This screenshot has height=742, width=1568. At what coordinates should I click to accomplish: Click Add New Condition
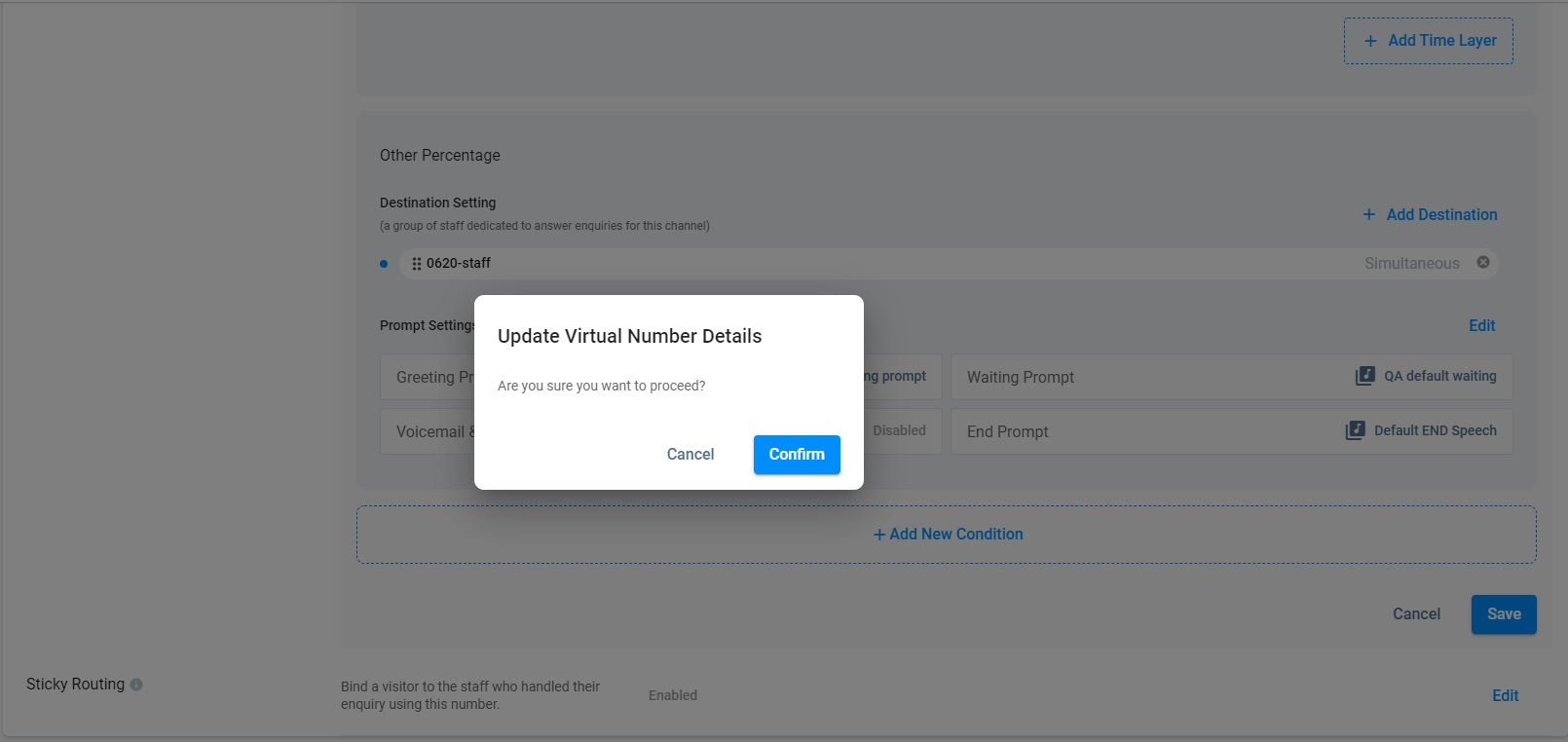click(x=947, y=535)
